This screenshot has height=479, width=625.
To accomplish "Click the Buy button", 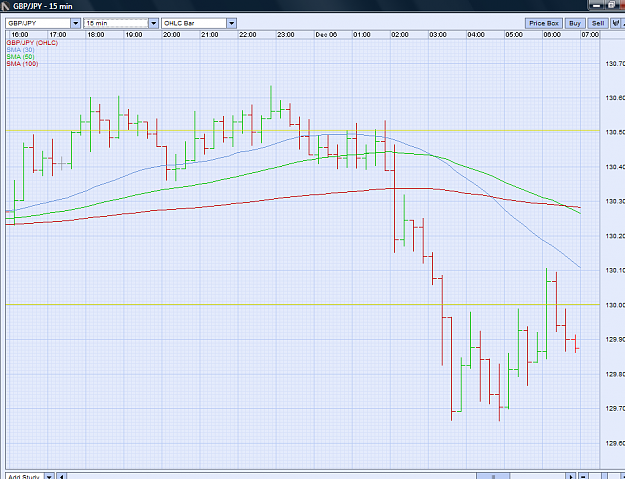I will pos(575,24).
